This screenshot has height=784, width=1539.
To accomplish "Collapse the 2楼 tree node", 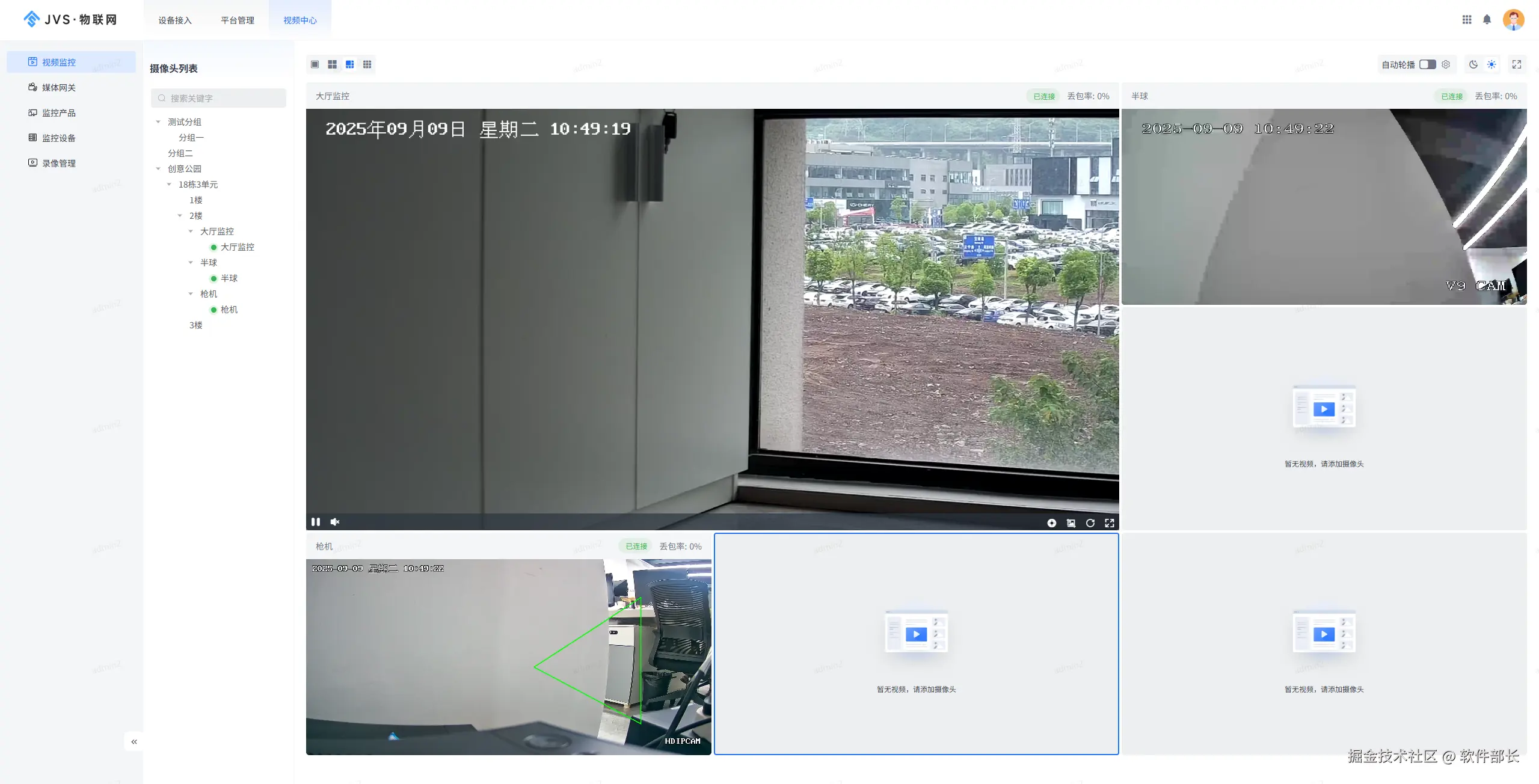I will (180, 216).
